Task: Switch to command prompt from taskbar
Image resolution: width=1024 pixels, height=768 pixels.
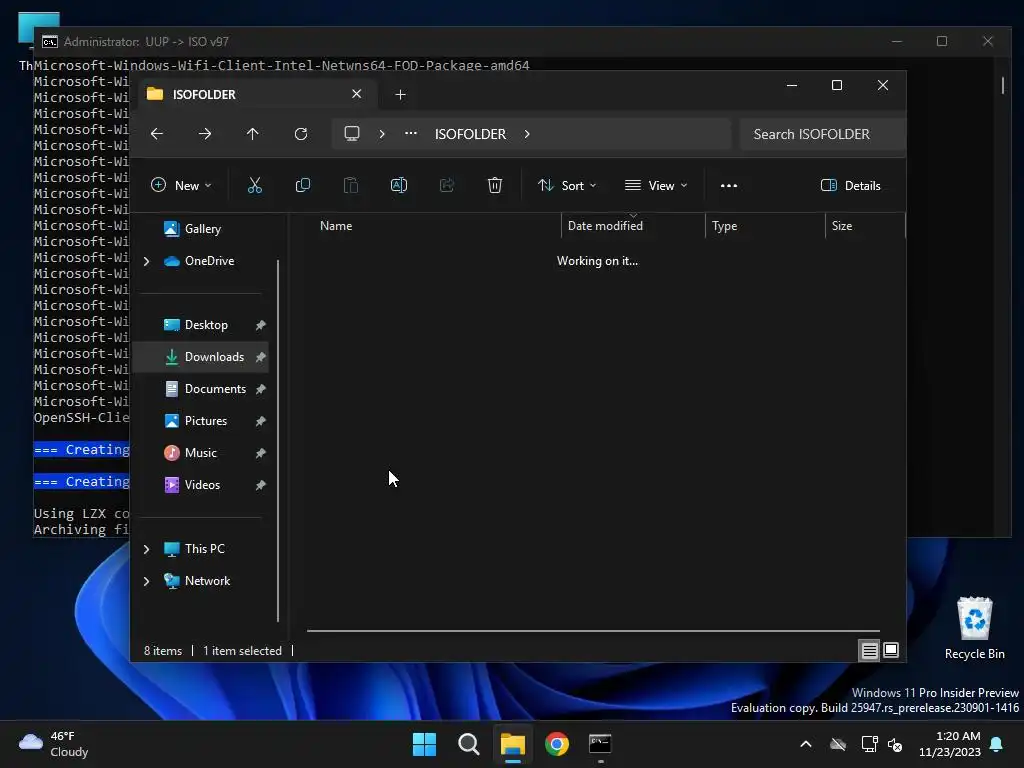Action: [x=600, y=744]
